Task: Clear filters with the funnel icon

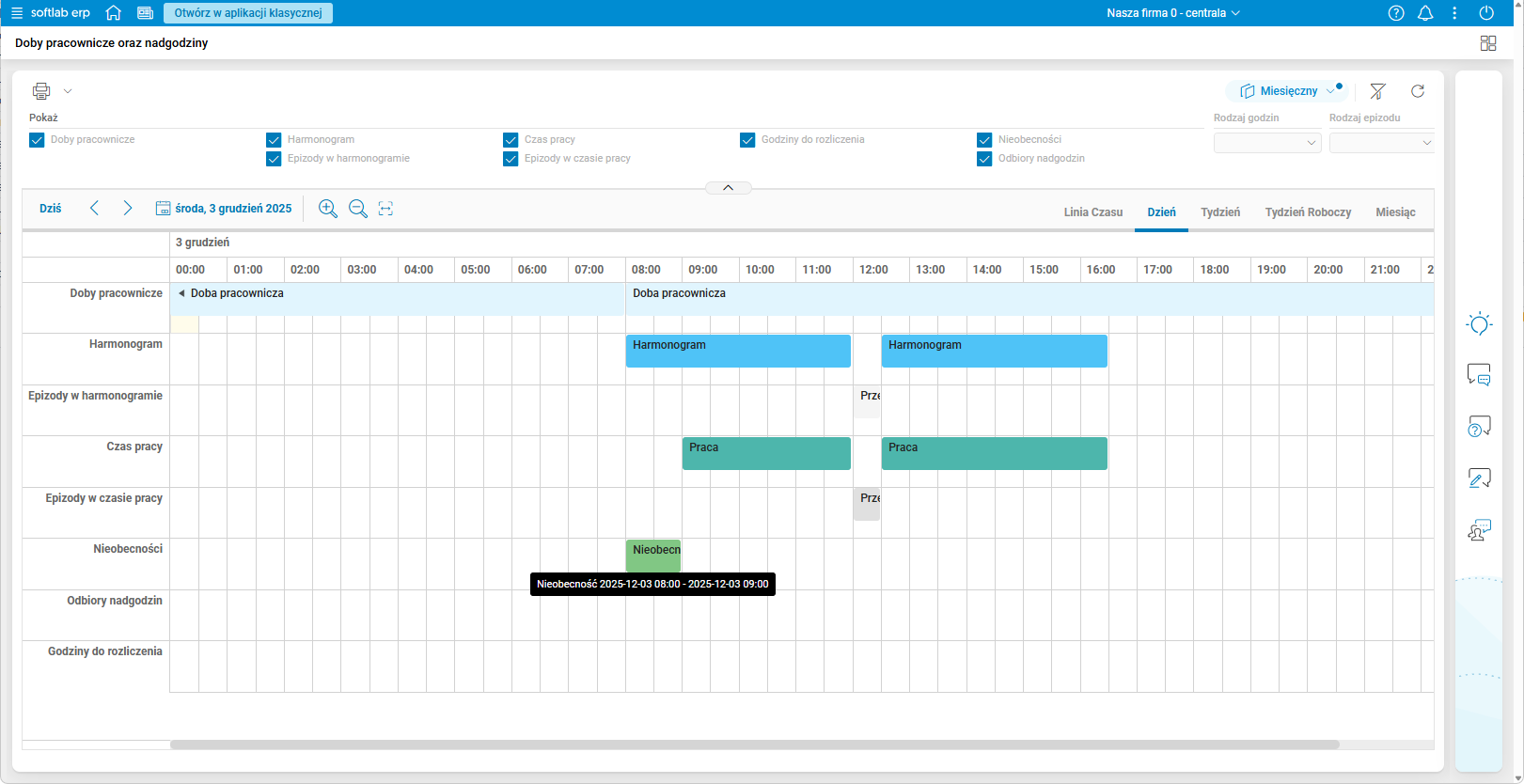Action: pyautogui.click(x=1377, y=91)
